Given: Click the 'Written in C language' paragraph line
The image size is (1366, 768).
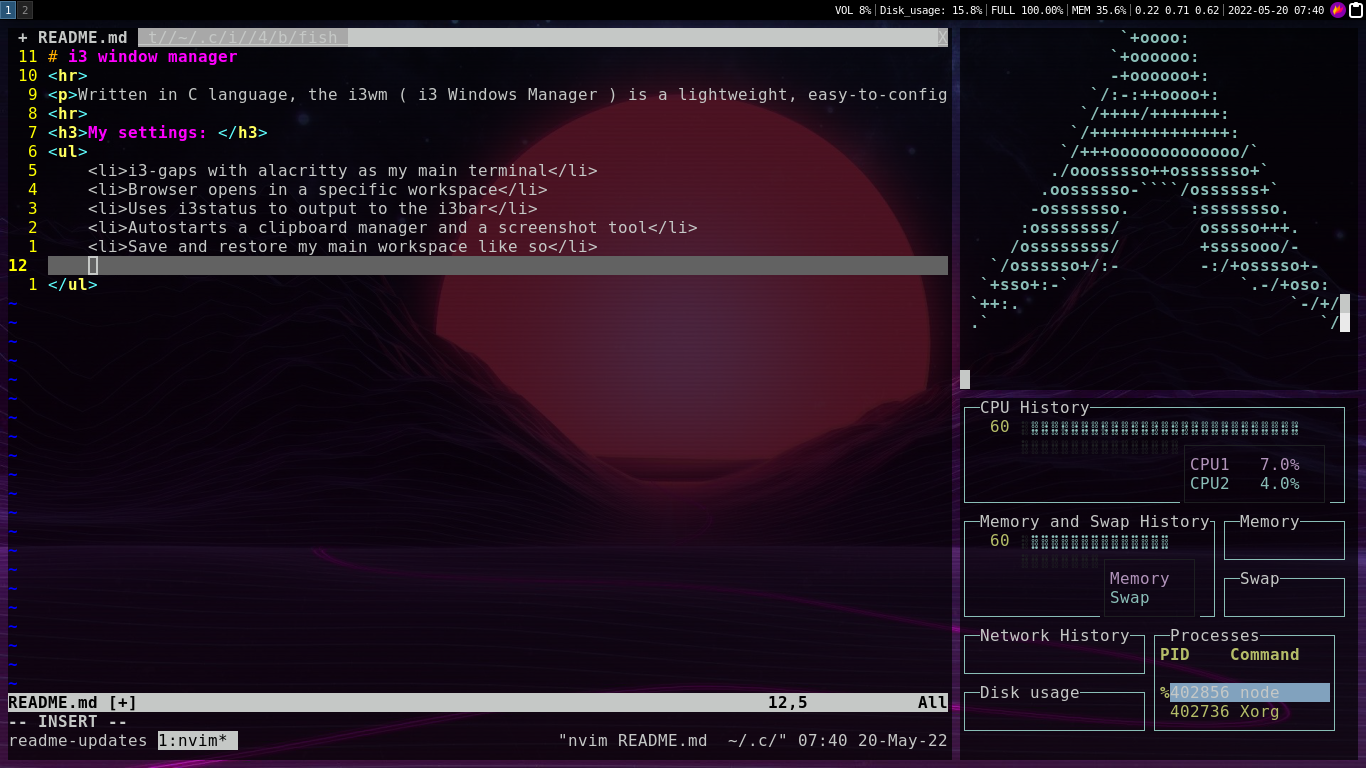Looking at the screenshot, I should point(498,95).
